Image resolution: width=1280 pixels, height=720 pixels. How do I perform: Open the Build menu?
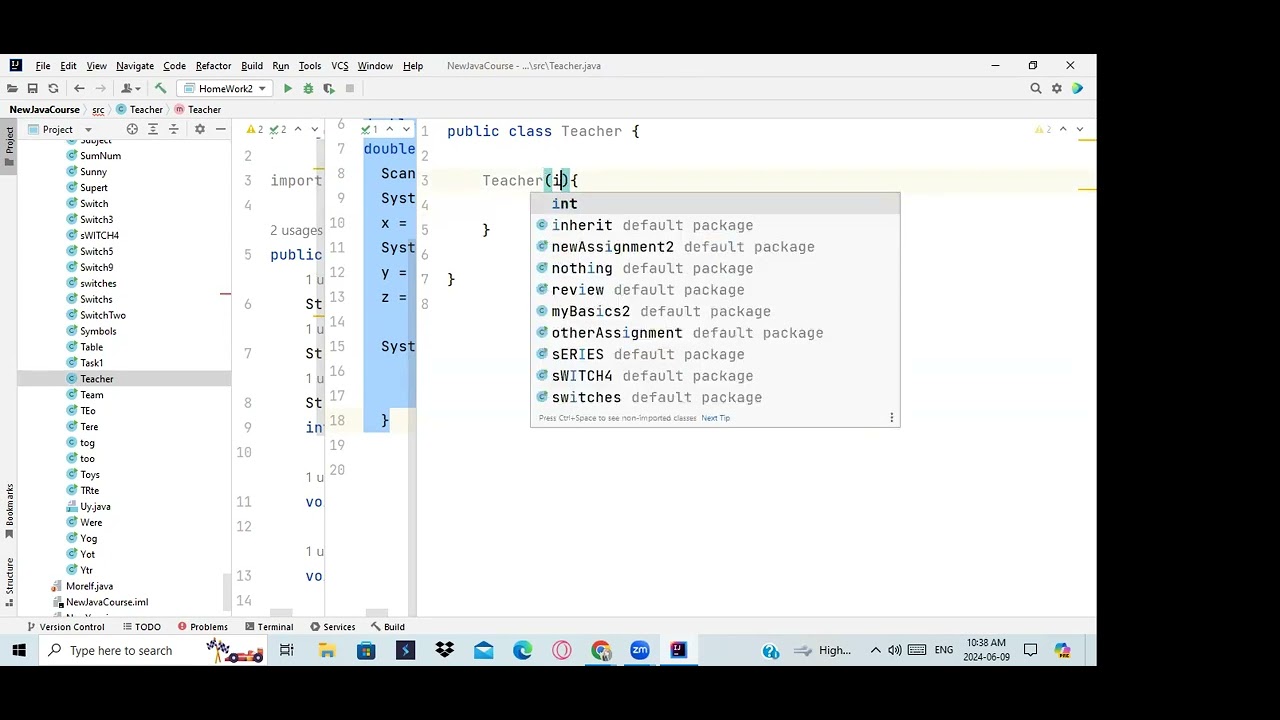coord(252,66)
